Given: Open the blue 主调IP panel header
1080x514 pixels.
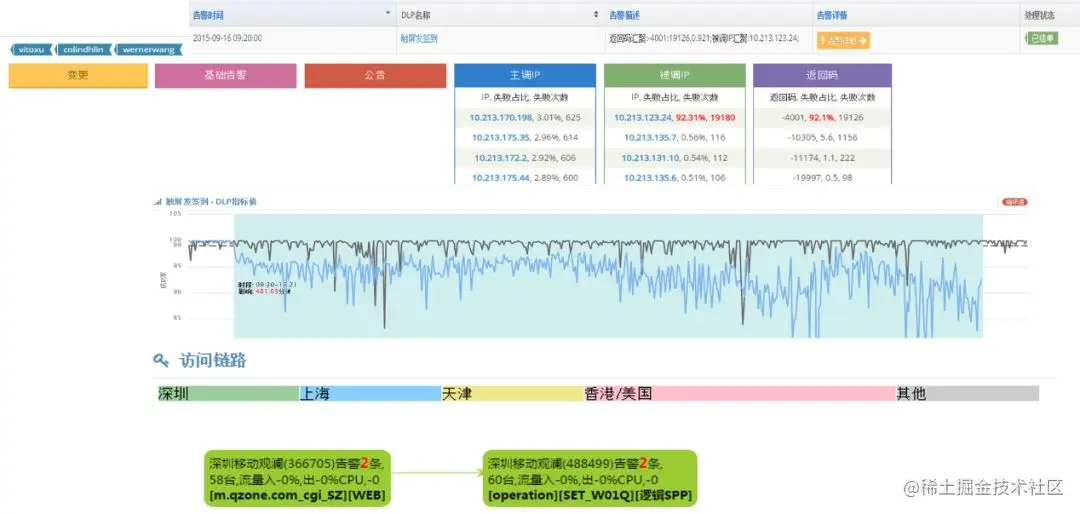Looking at the screenshot, I should [x=525, y=76].
